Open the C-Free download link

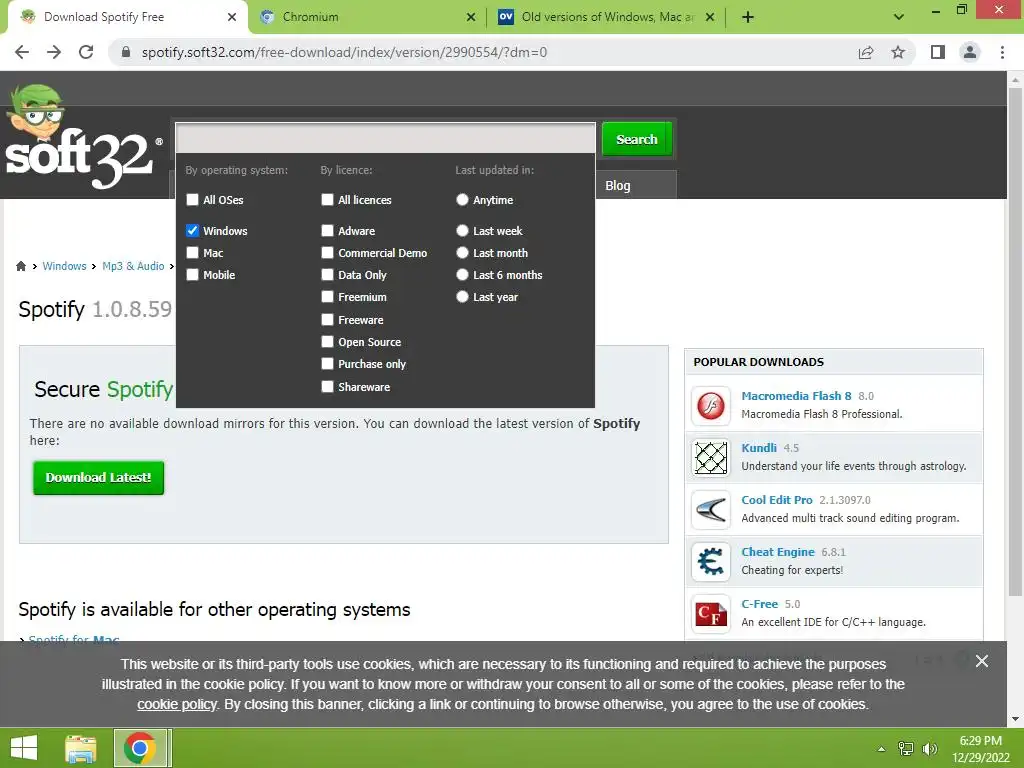pyautogui.click(x=760, y=604)
